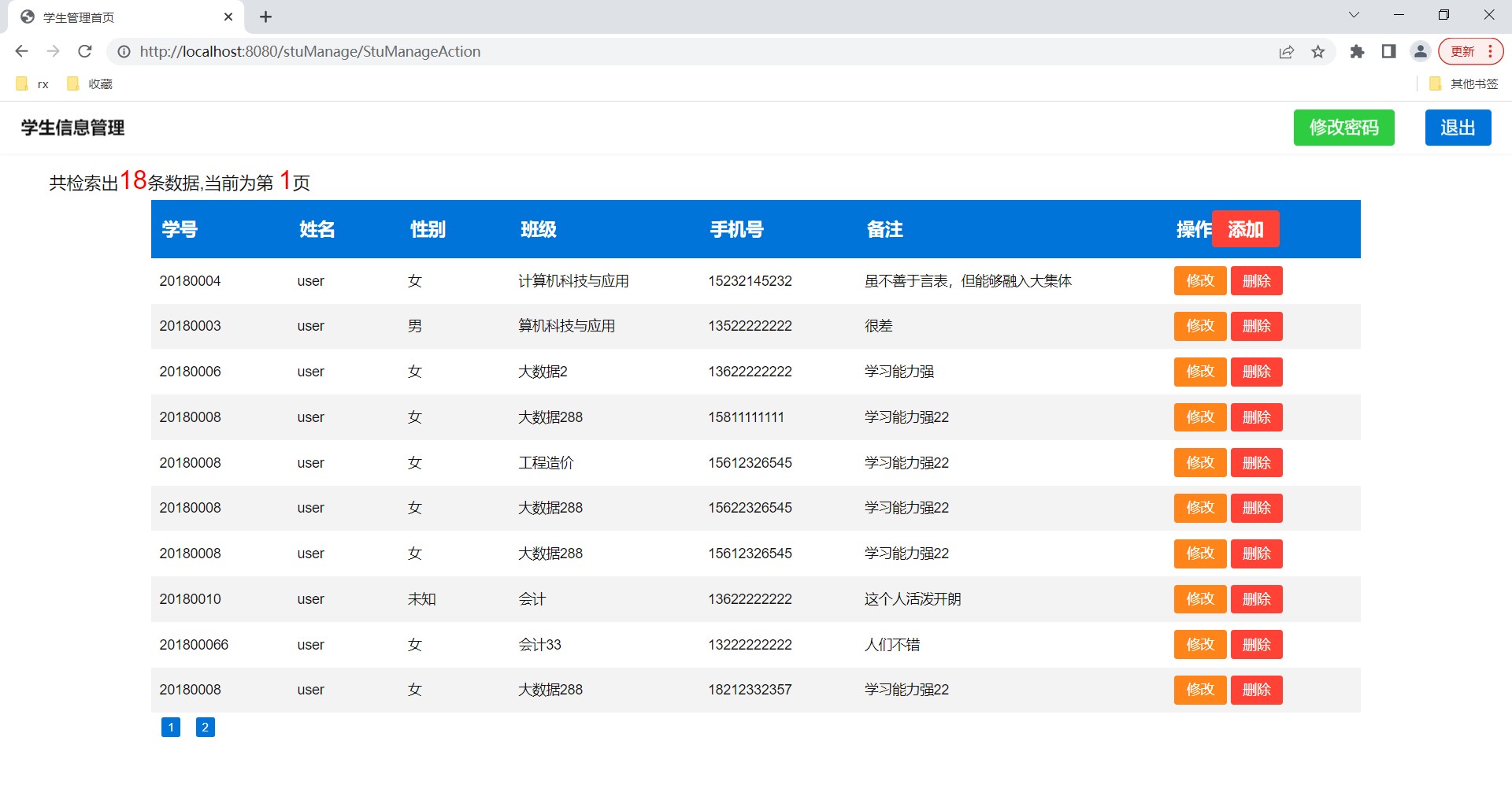Reload the current page

coord(85,51)
